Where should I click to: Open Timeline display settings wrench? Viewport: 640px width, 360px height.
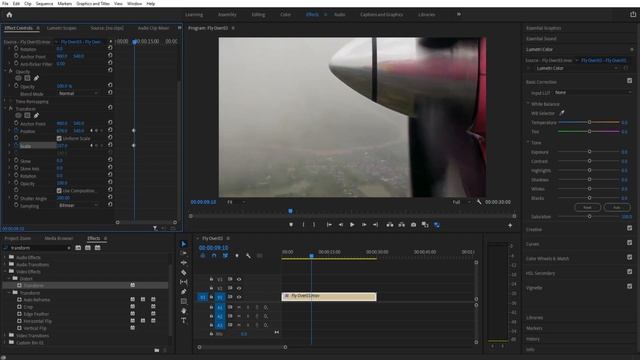point(248,256)
